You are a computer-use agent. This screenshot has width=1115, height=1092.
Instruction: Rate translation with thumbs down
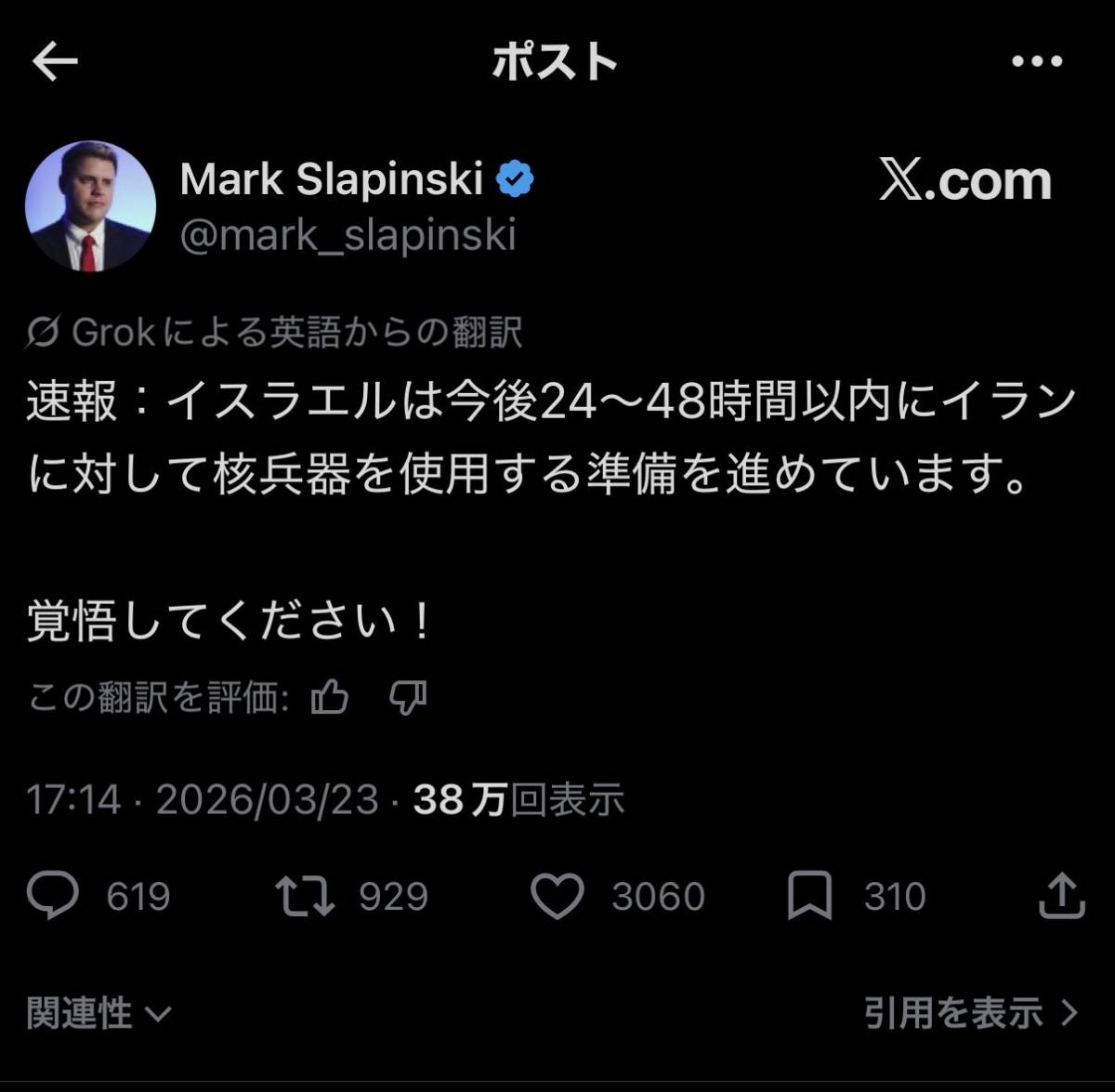pos(407,696)
